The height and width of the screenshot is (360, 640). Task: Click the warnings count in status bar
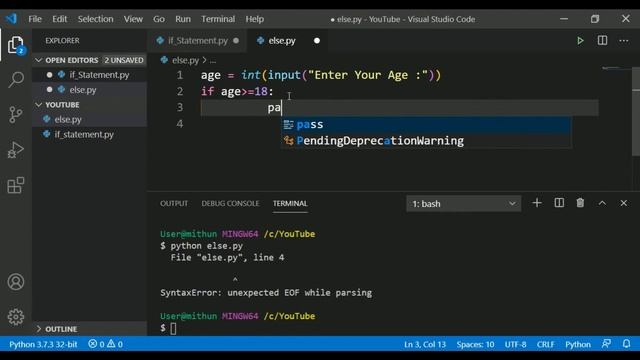pyautogui.click(x=115, y=344)
